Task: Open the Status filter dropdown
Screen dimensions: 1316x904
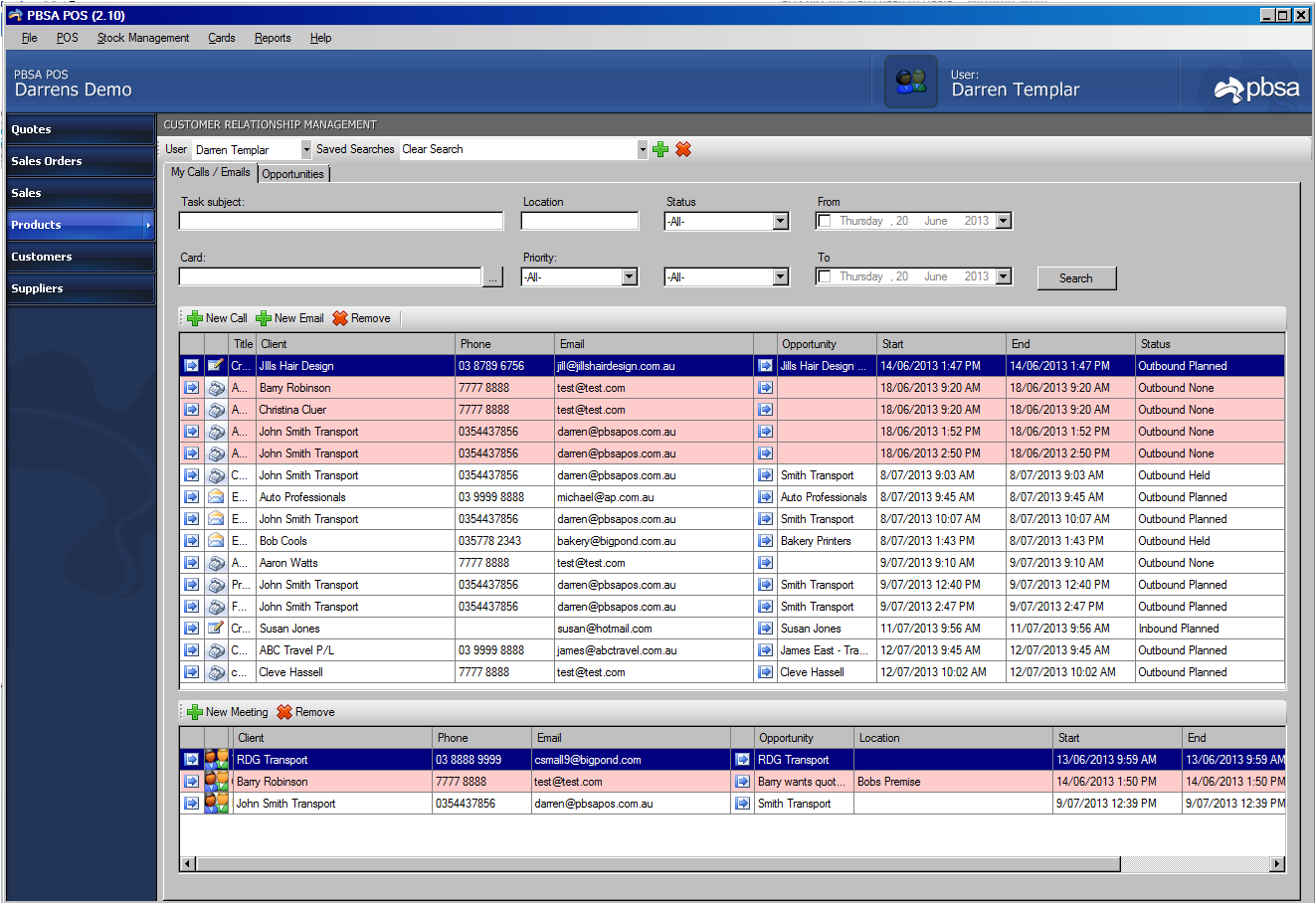Action: 781,222
